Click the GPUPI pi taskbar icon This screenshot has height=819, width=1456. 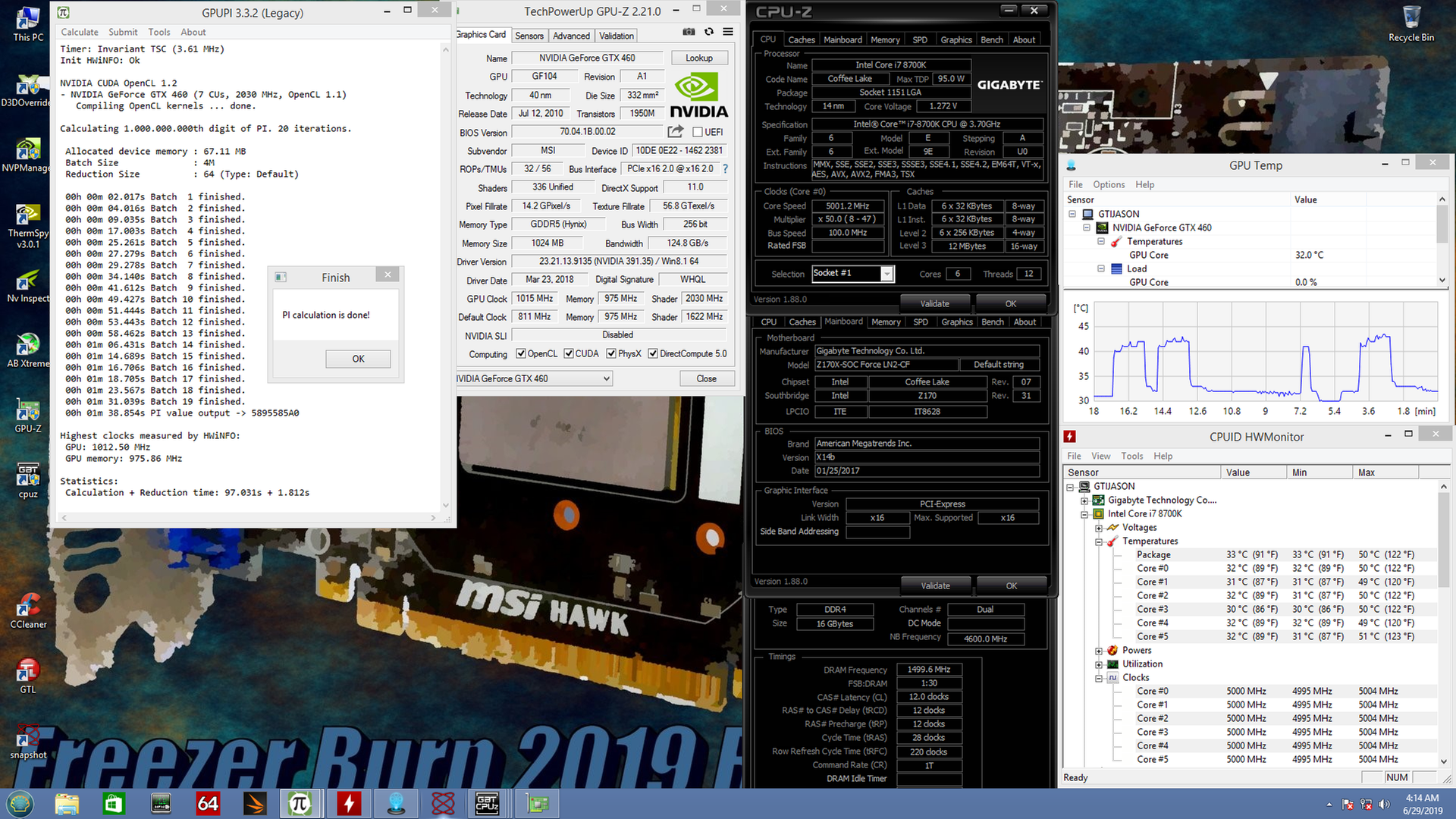300,804
